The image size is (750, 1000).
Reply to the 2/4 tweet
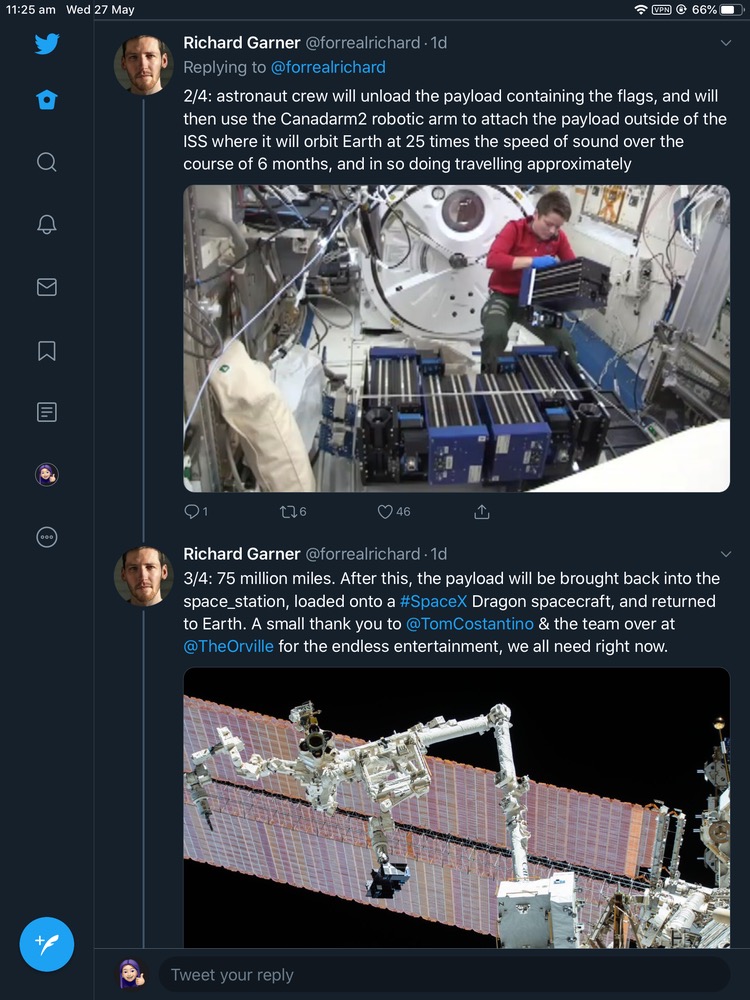[192, 512]
